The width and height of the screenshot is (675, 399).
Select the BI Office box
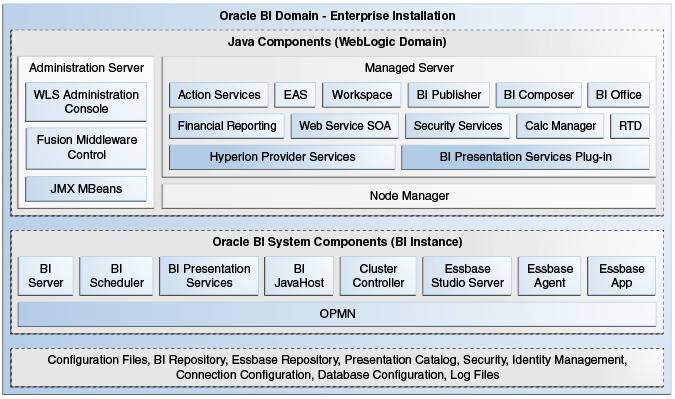point(619,95)
